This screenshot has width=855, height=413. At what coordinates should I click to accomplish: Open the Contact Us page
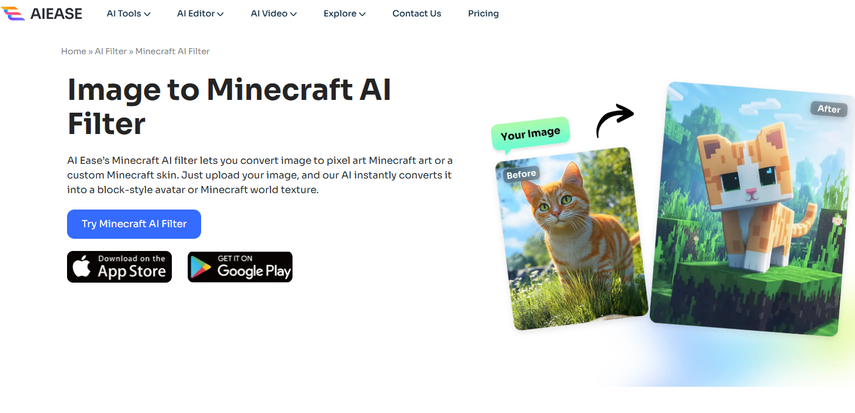(417, 14)
